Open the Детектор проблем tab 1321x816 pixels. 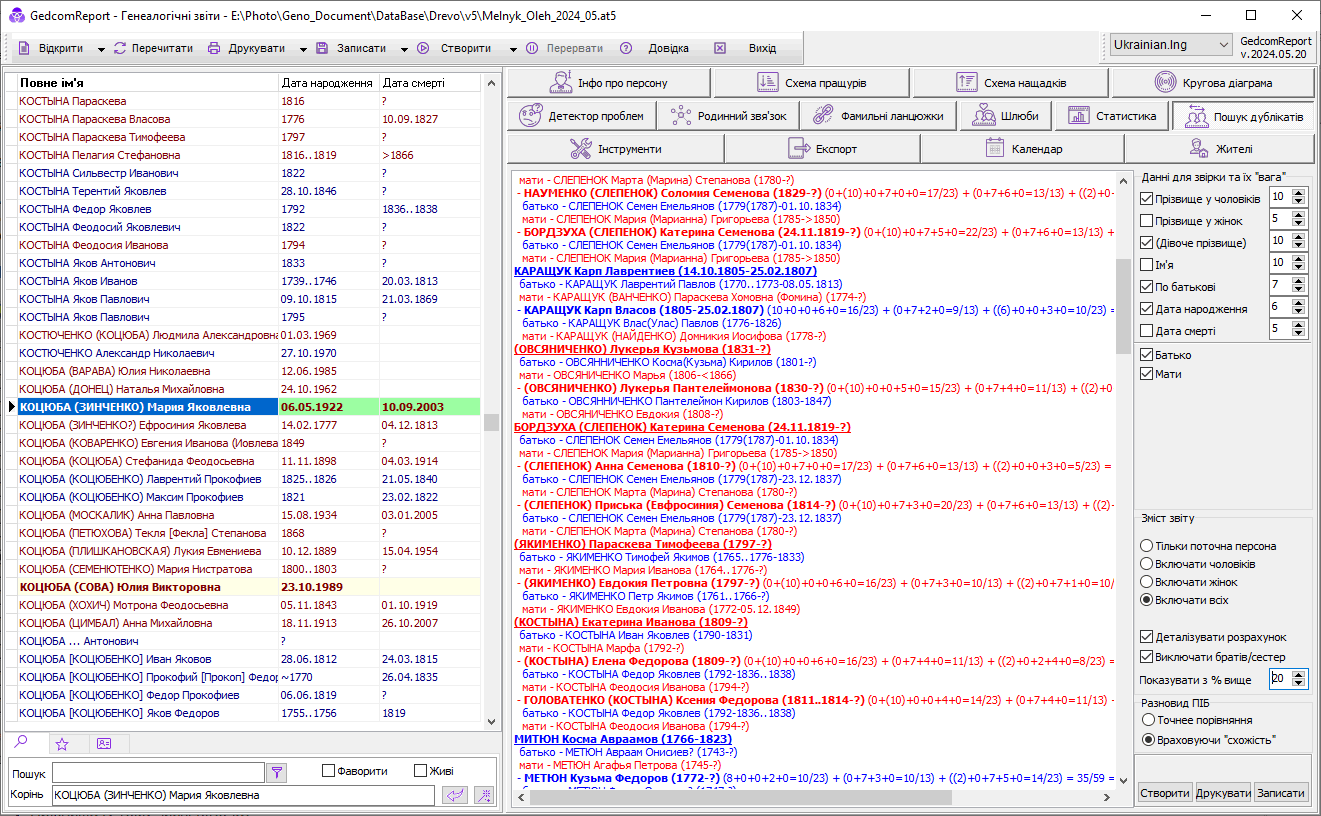(x=583, y=116)
